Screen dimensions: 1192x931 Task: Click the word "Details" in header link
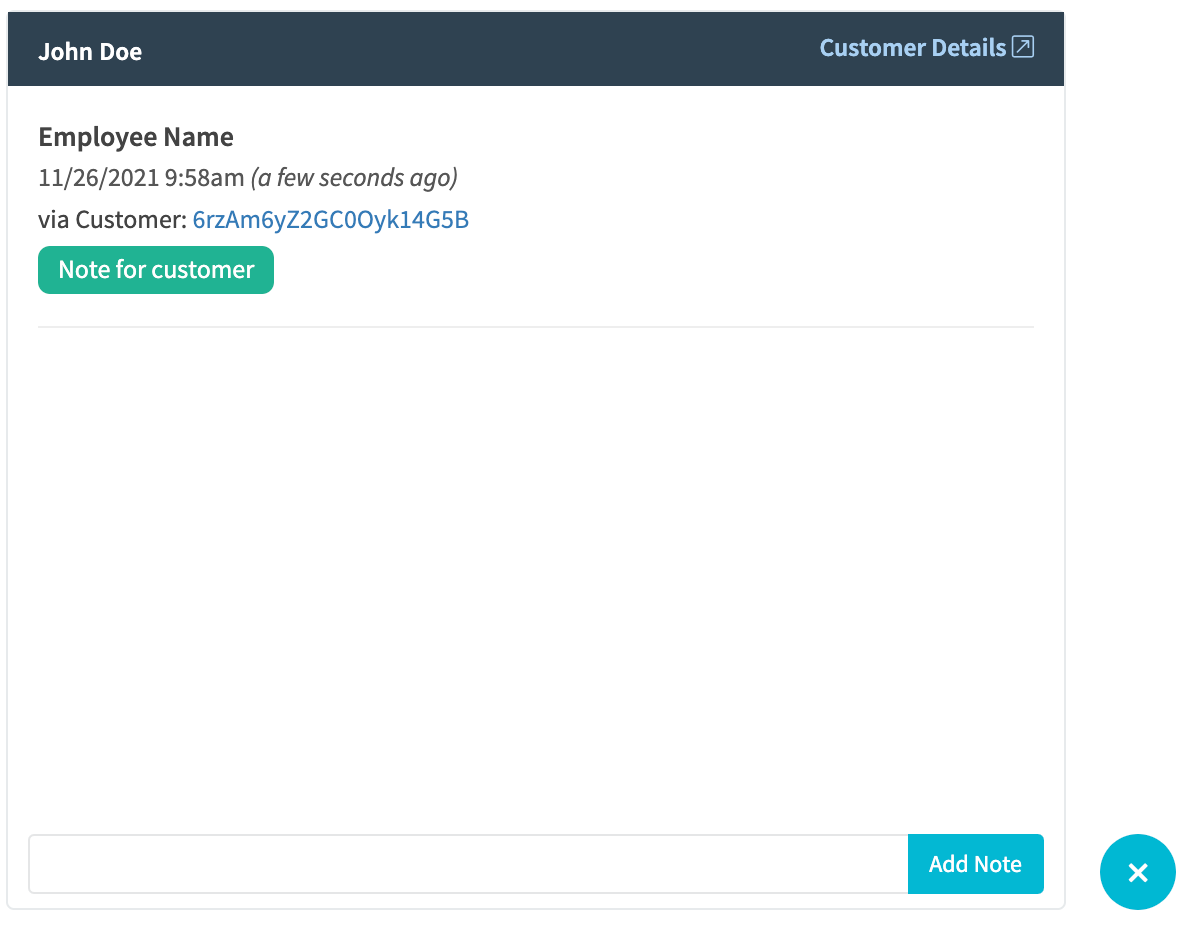(x=968, y=48)
